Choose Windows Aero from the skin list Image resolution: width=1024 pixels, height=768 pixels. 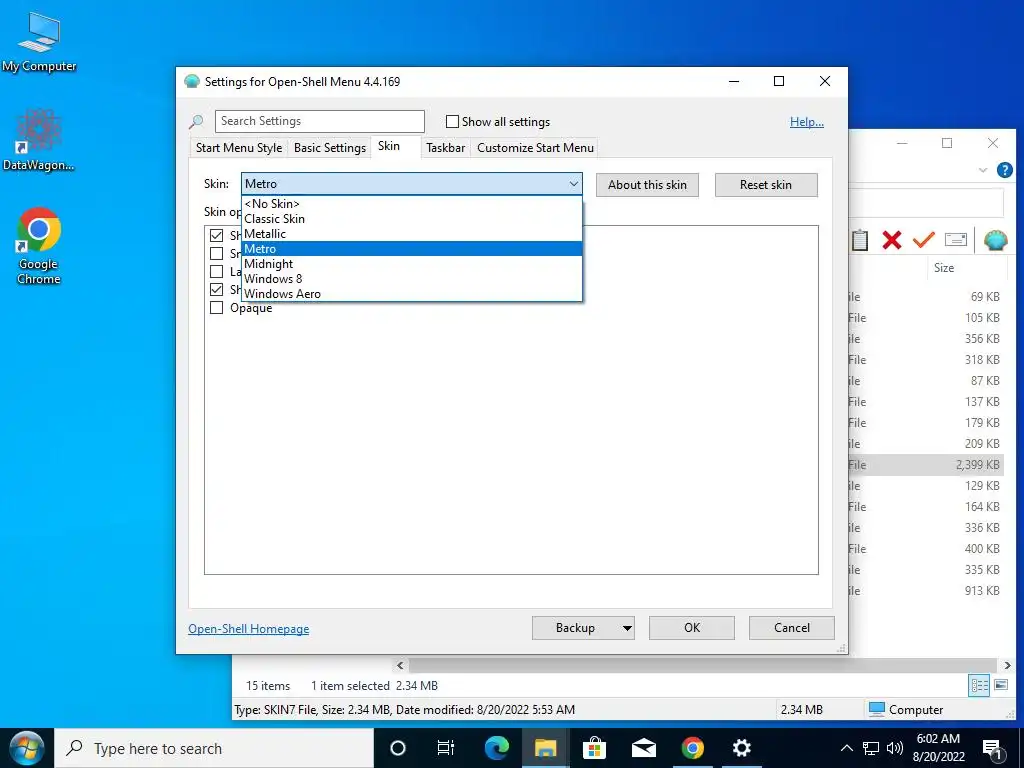412,294
